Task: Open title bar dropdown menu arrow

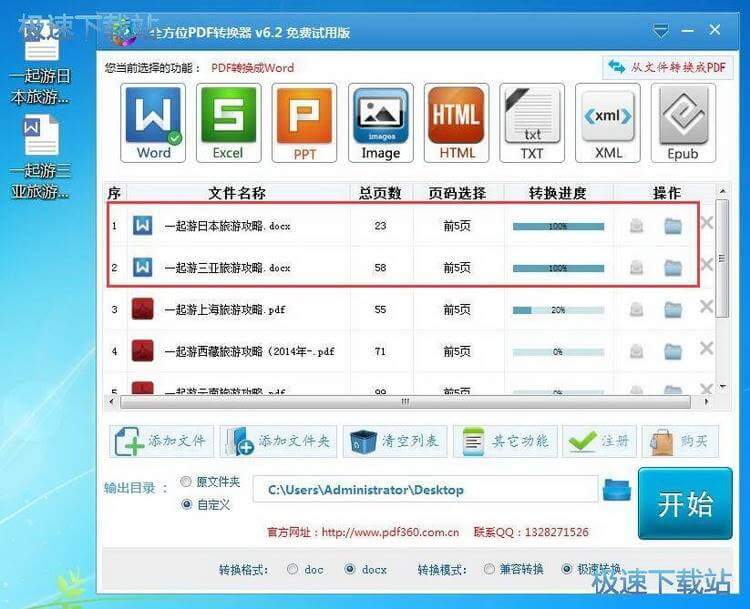Action: point(661,32)
